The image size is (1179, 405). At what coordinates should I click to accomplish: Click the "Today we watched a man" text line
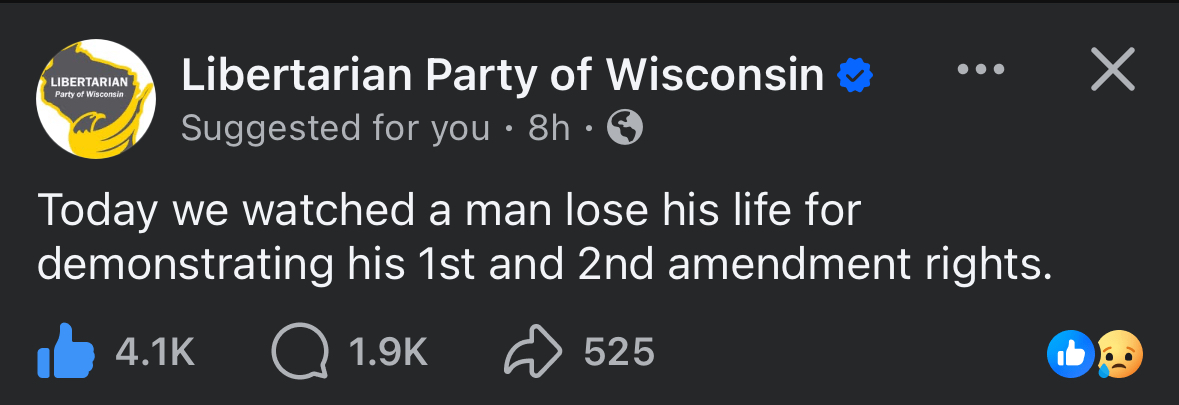[450, 210]
